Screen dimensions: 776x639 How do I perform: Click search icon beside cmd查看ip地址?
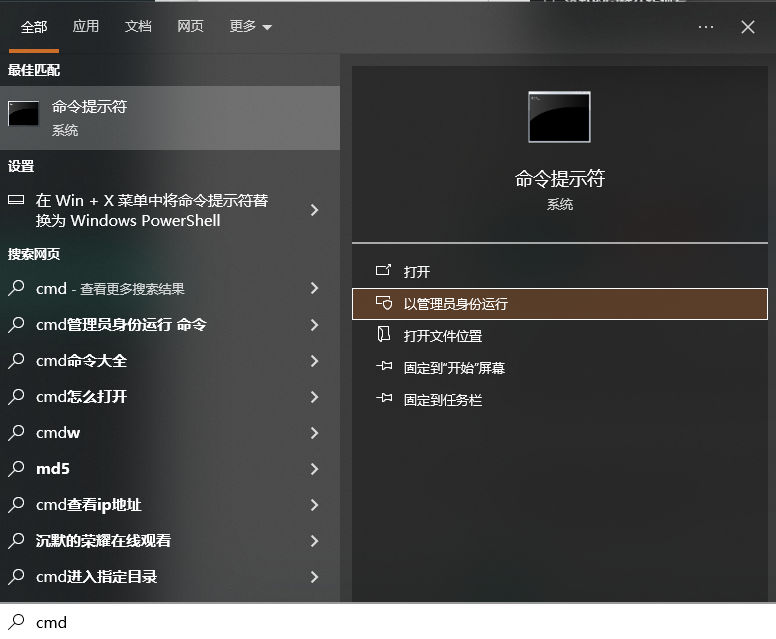click(x=16, y=504)
